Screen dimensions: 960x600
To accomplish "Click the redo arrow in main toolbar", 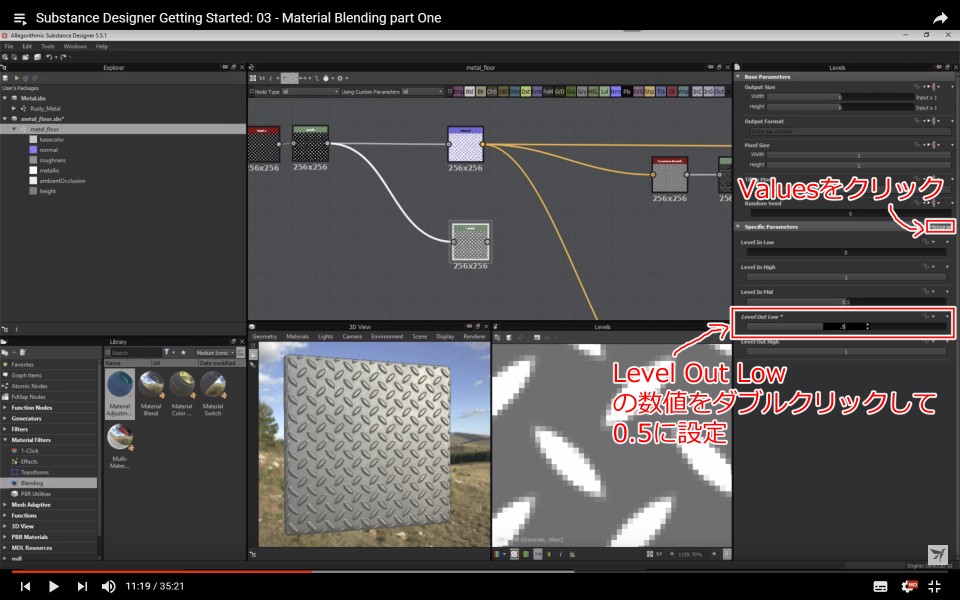I will (63, 57).
